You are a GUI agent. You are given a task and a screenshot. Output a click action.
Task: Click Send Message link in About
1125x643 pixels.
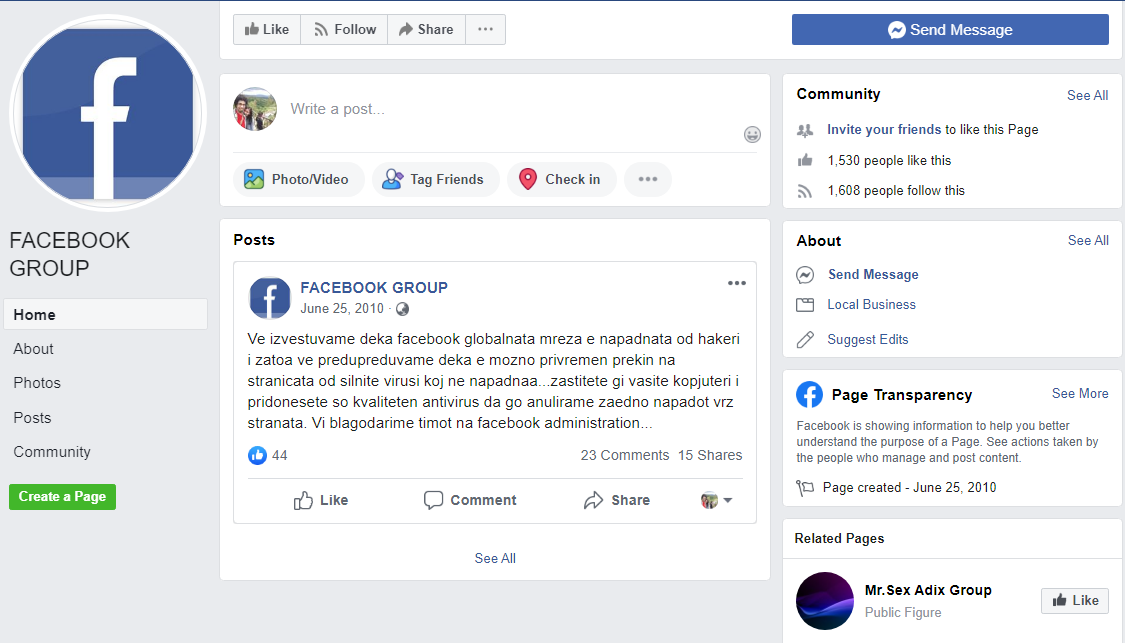tap(873, 274)
